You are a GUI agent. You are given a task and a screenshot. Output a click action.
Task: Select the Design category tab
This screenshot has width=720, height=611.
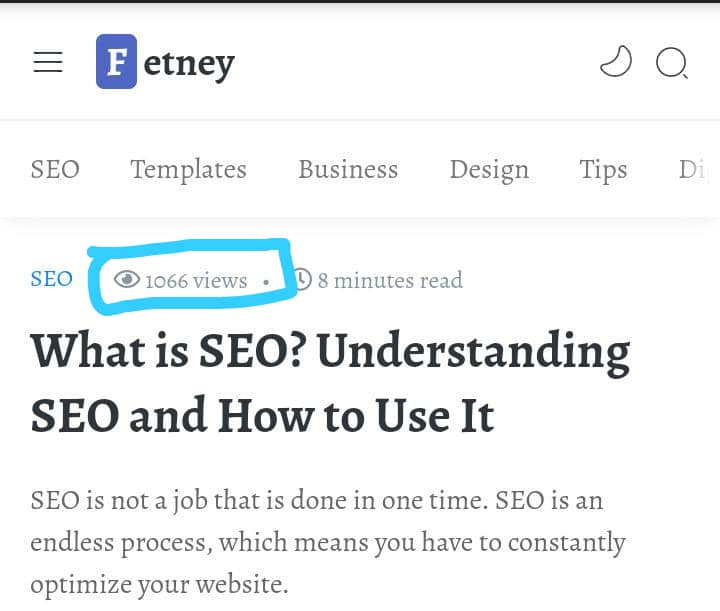(x=489, y=170)
